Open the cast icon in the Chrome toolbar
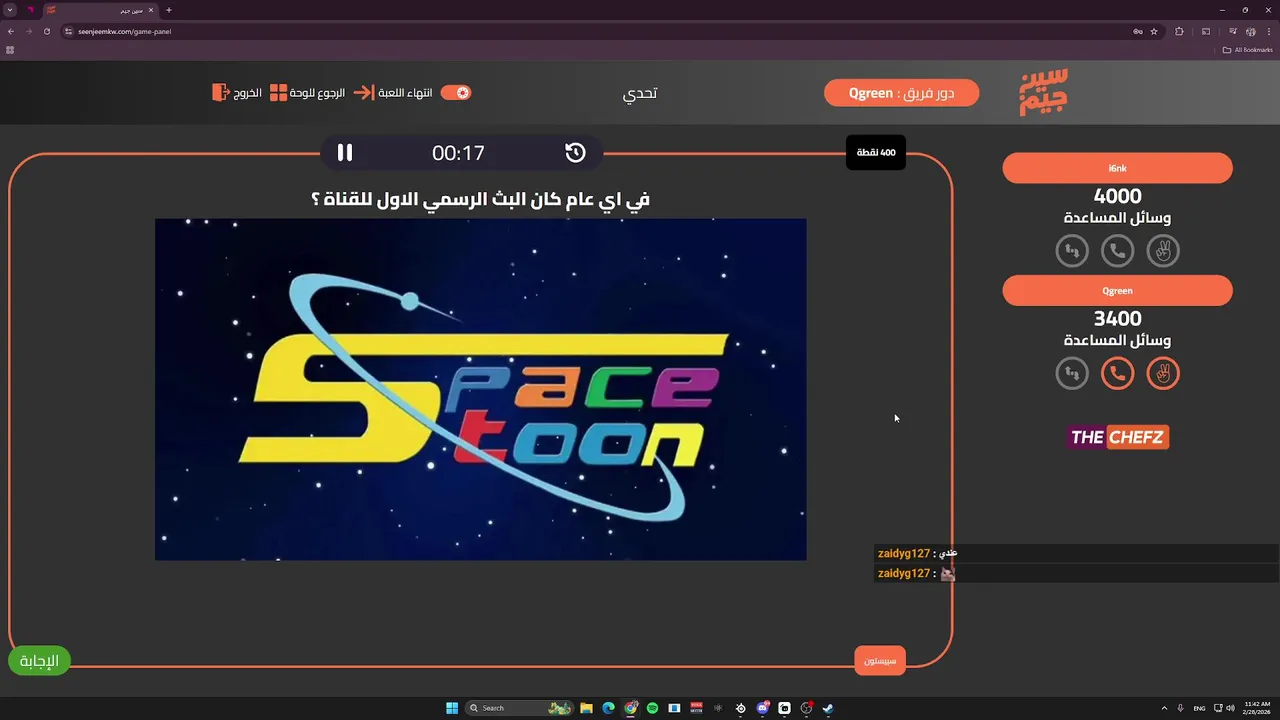 pos(1206,31)
